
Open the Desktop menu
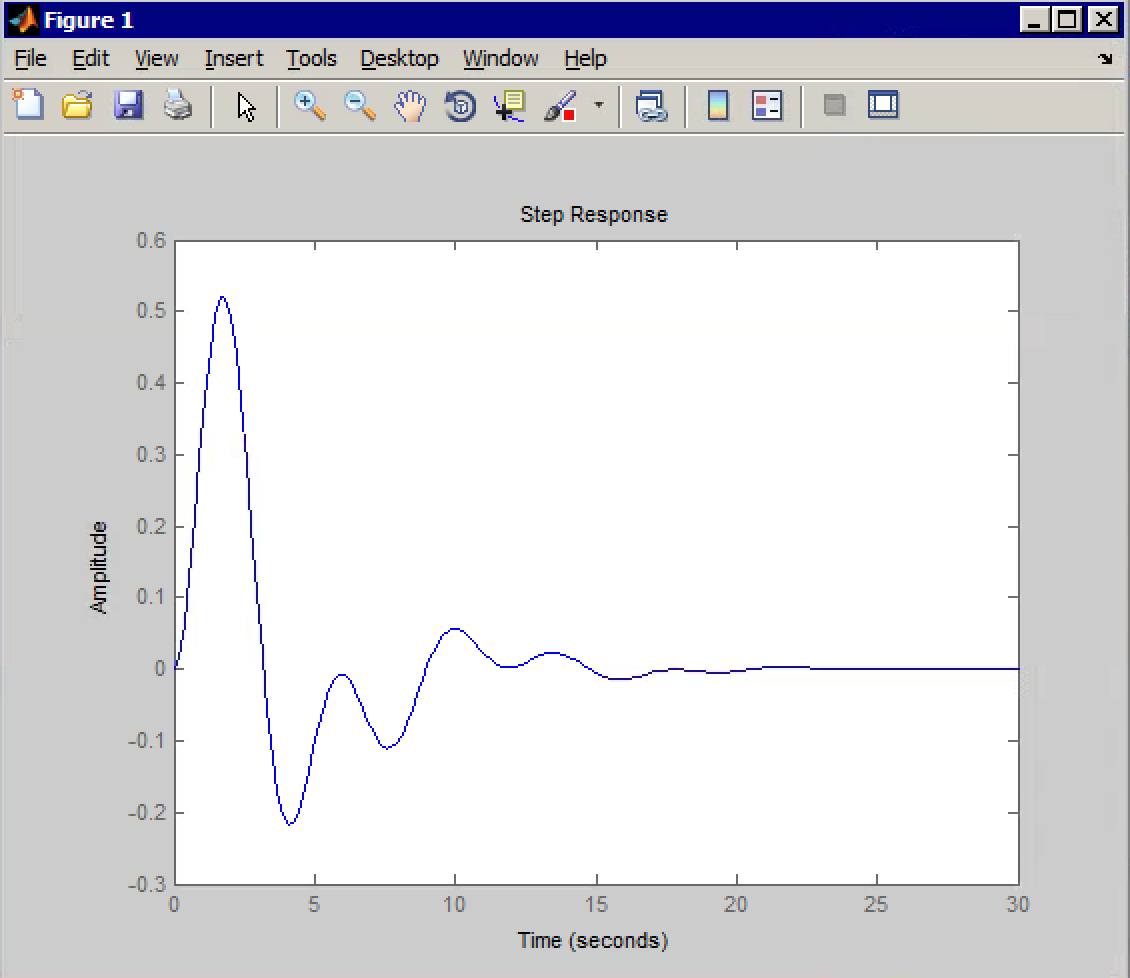click(x=400, y=59)
